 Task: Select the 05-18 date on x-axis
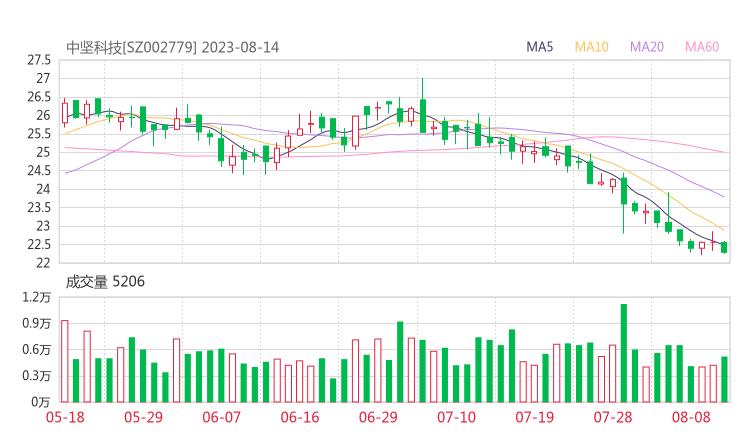pyautogui.click(x=65, y=417)
